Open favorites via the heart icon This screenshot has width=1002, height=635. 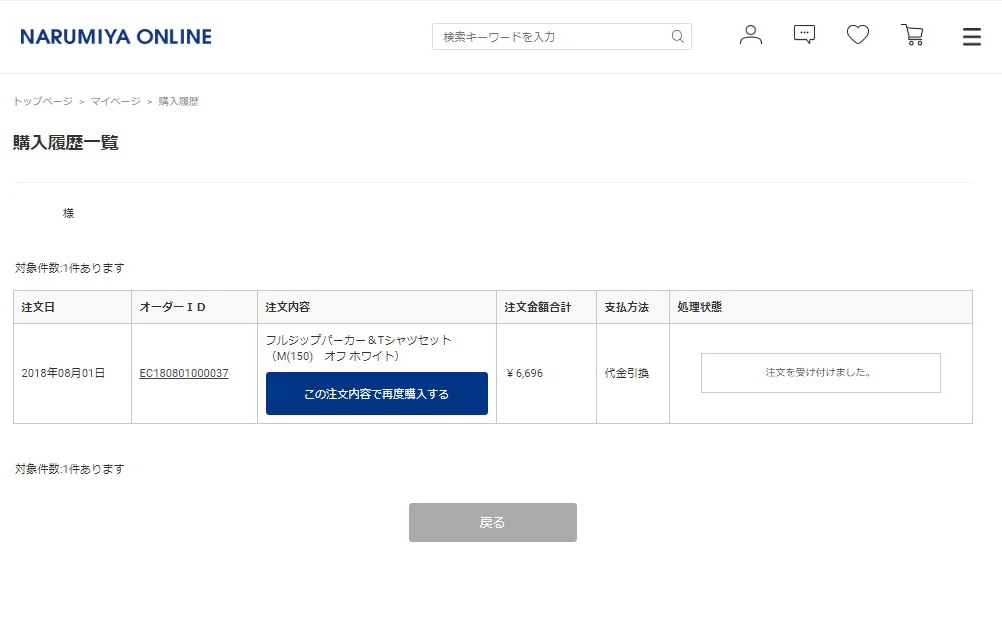pos(858,35)
